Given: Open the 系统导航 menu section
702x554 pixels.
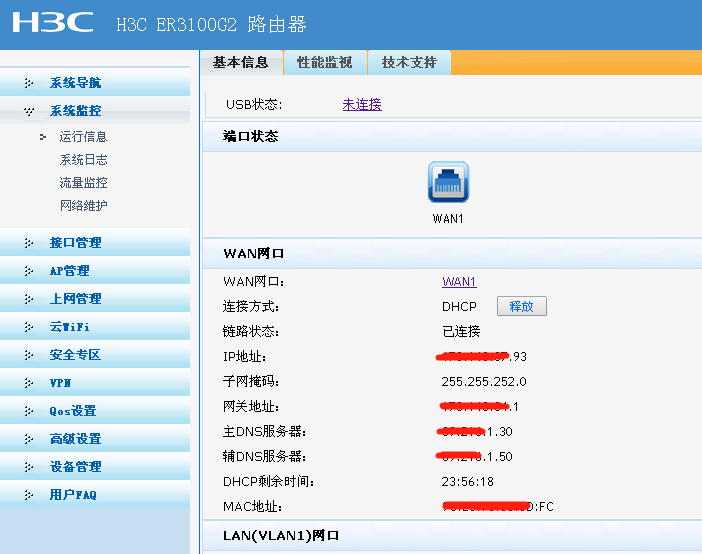Looking at the screenshot, I should (95, 82).
